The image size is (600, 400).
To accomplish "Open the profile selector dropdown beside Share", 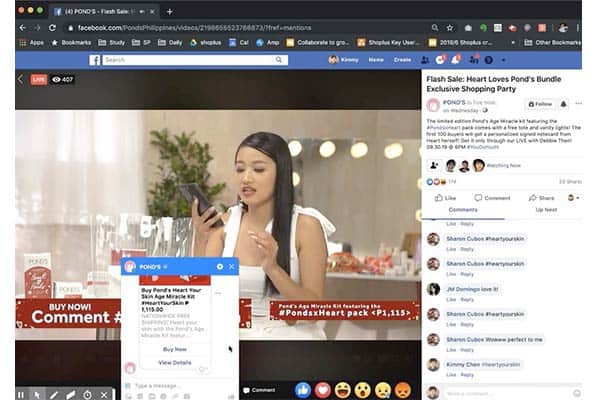I will (x=573, y=198).
